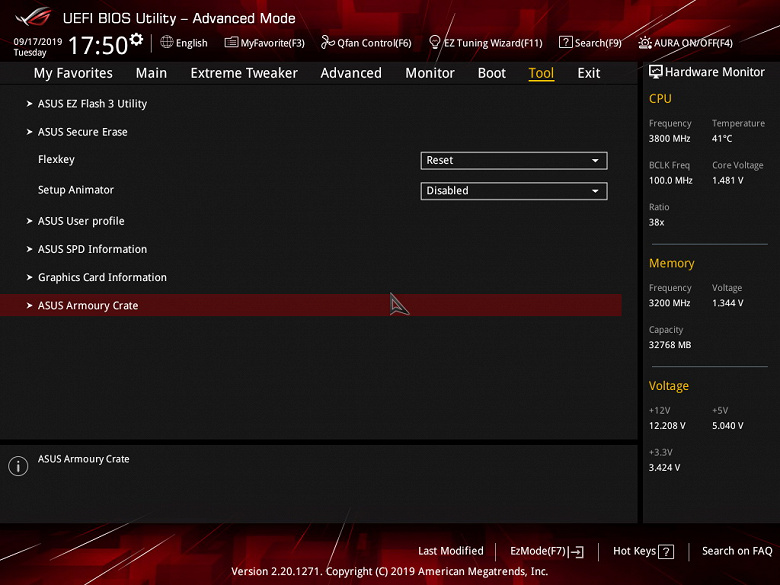Click the +5V 5.040 V value
The width and height of the screenshot is (780, 585).
pos(728,426)
